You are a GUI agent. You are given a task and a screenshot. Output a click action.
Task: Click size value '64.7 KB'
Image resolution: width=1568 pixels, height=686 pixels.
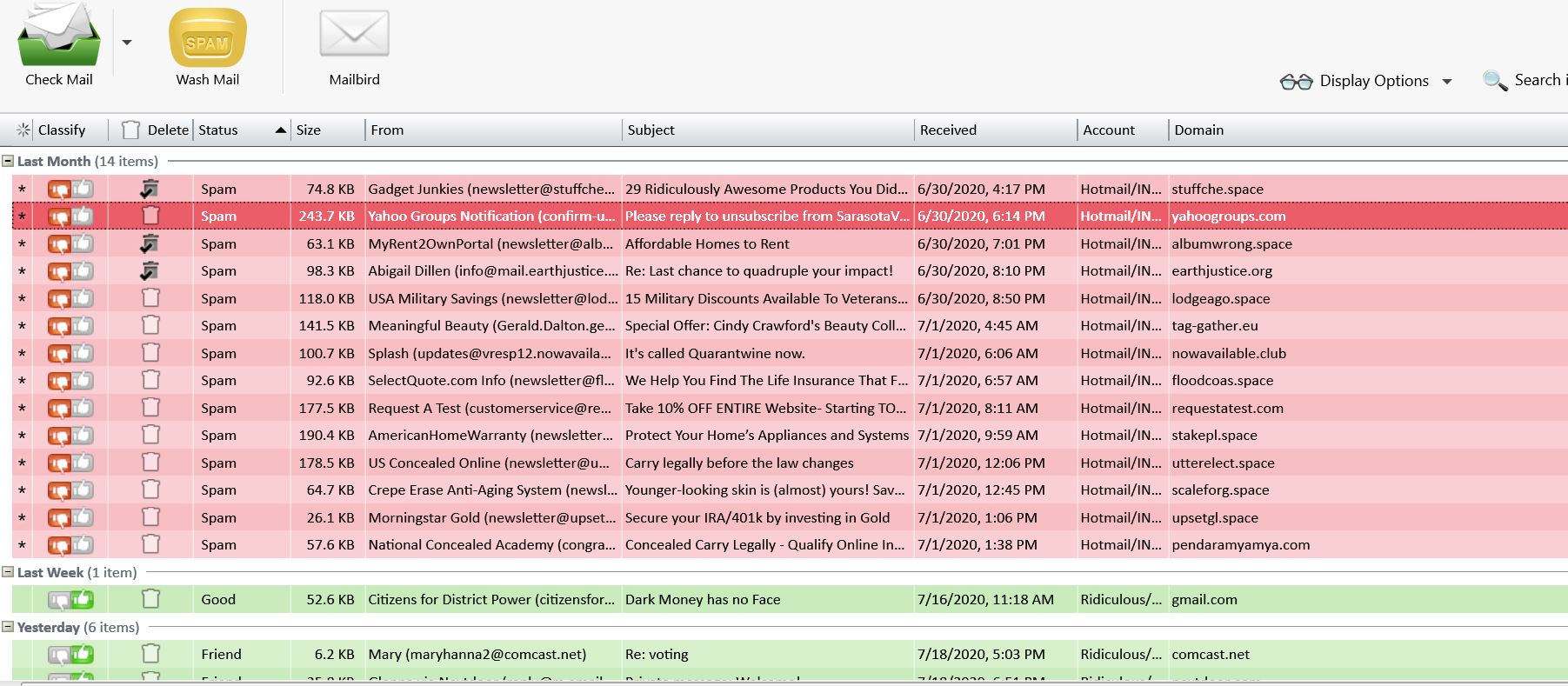click(x=330, y=490)
